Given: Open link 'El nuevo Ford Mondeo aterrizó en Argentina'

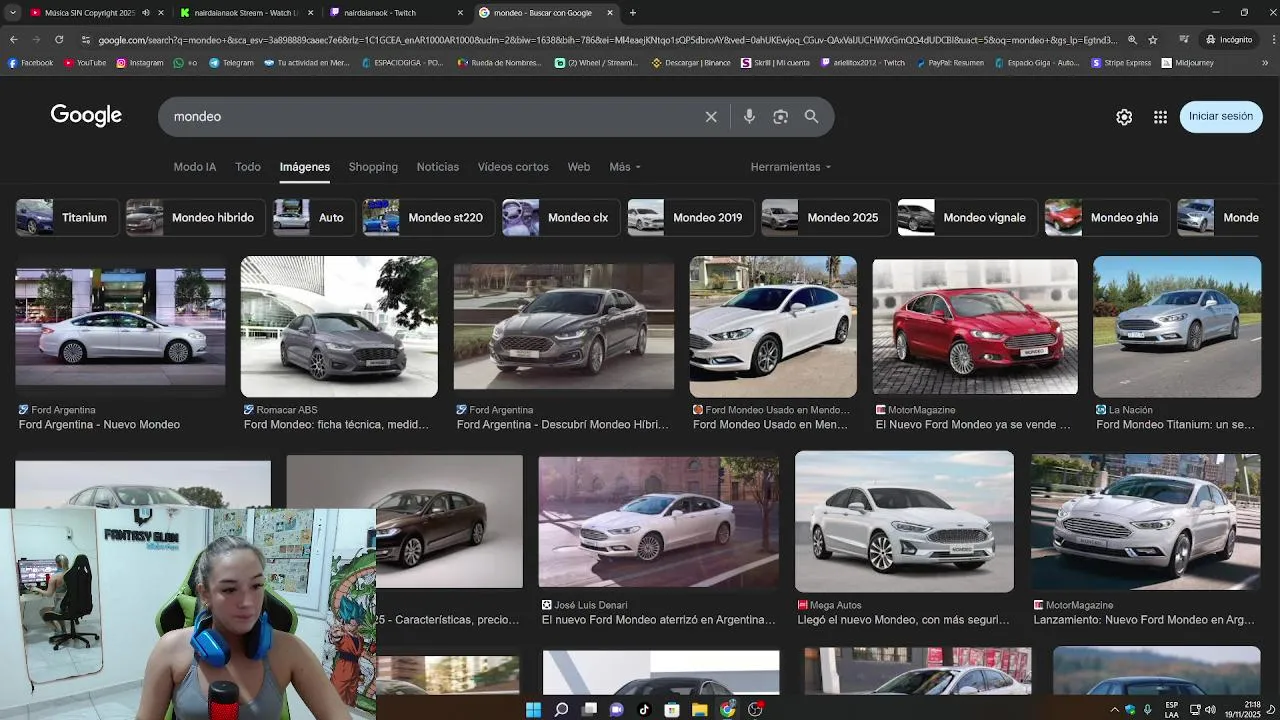Looking at the screenshot, I should point(659,620).
